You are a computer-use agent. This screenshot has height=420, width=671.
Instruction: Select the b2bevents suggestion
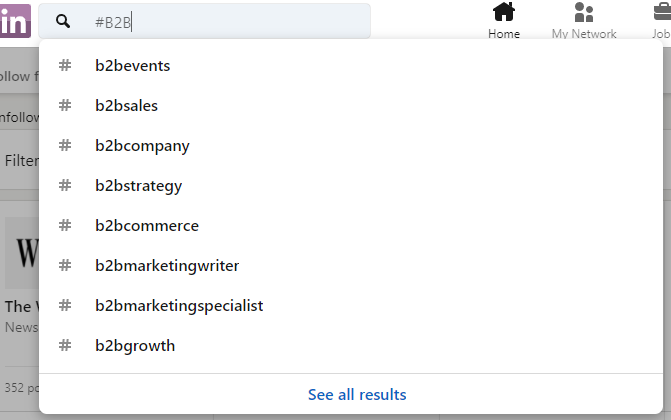pyautogui.click(x=133, y=66)
